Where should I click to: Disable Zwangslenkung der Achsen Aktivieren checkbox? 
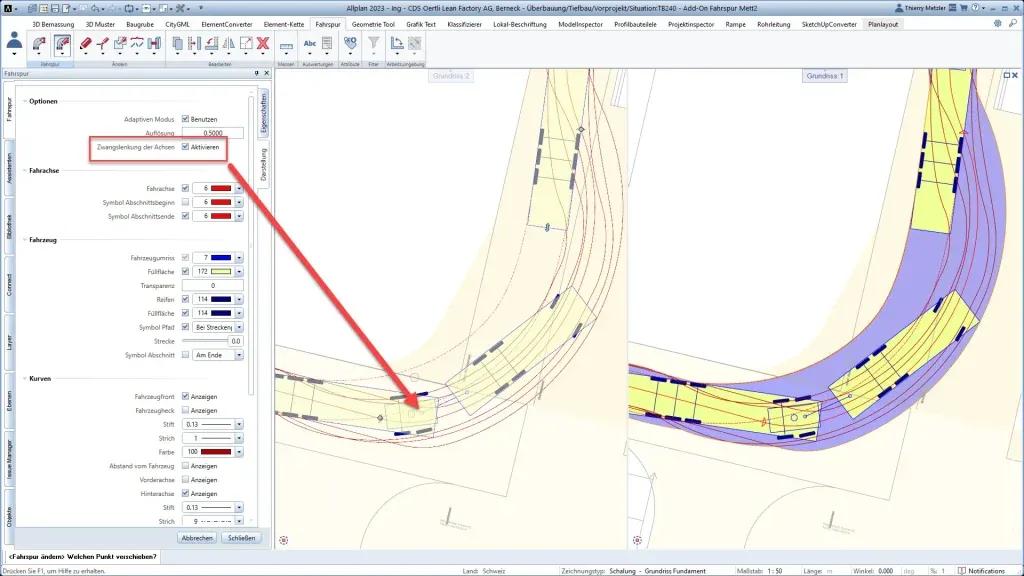click(185, 147)
